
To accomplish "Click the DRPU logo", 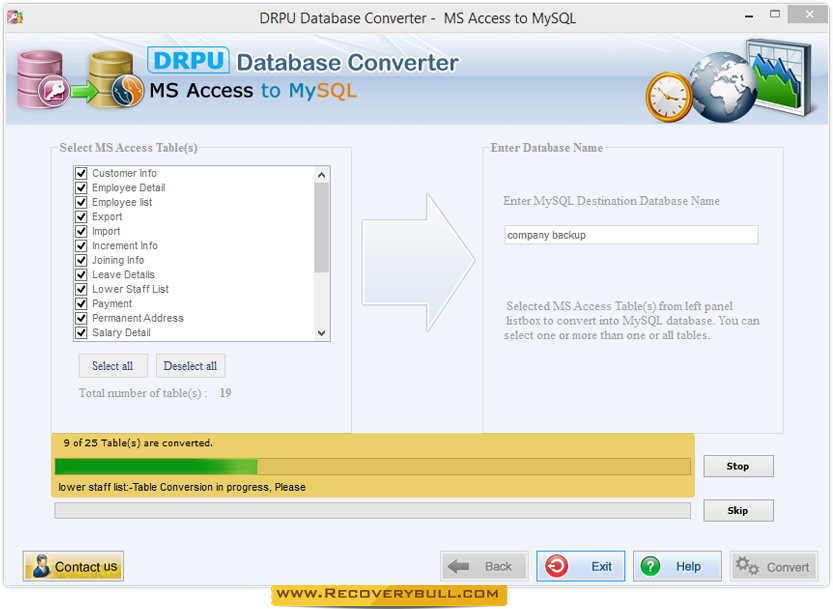I will pyautogui.click(x=188, y=60).
